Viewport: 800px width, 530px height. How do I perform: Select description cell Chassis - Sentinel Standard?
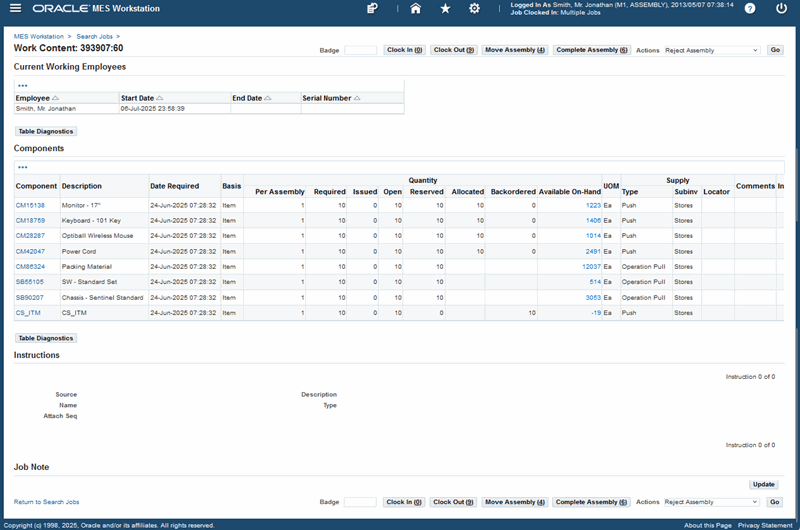[x=104, y=297]
